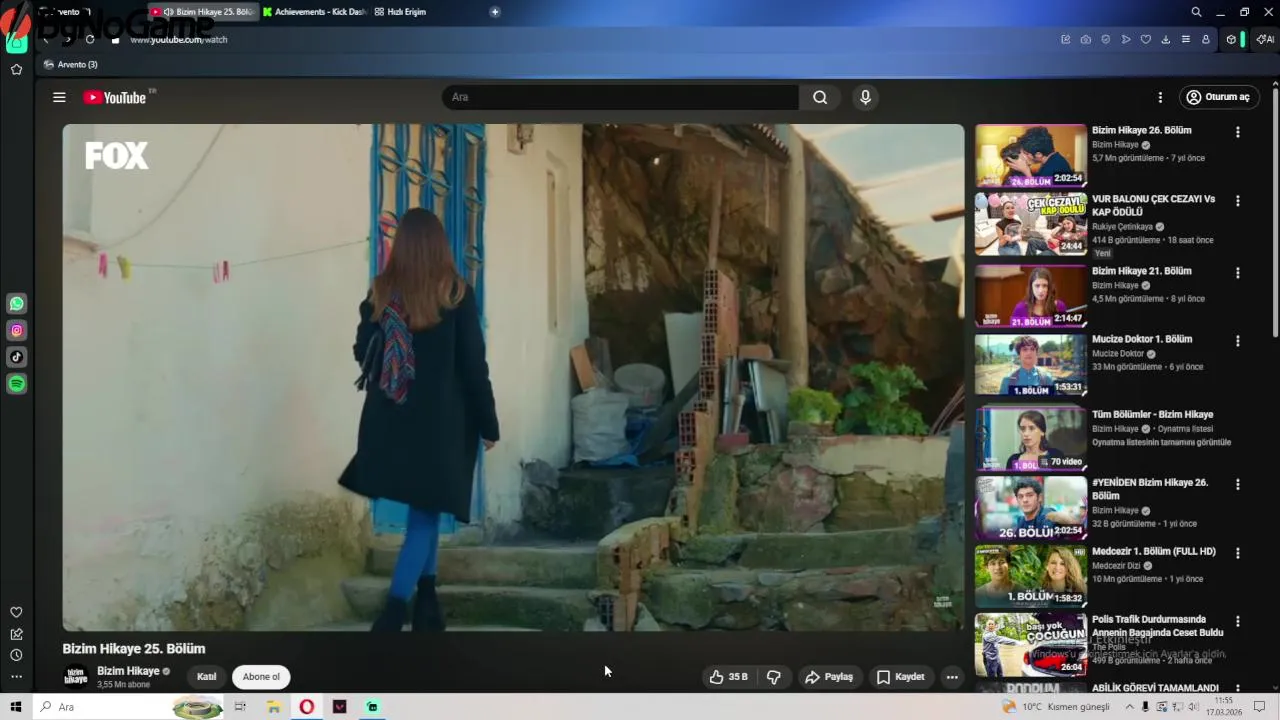Open options for Polis Trafik Durdurmasında video
This screenshot has width=1280, height=720.
1237,621
